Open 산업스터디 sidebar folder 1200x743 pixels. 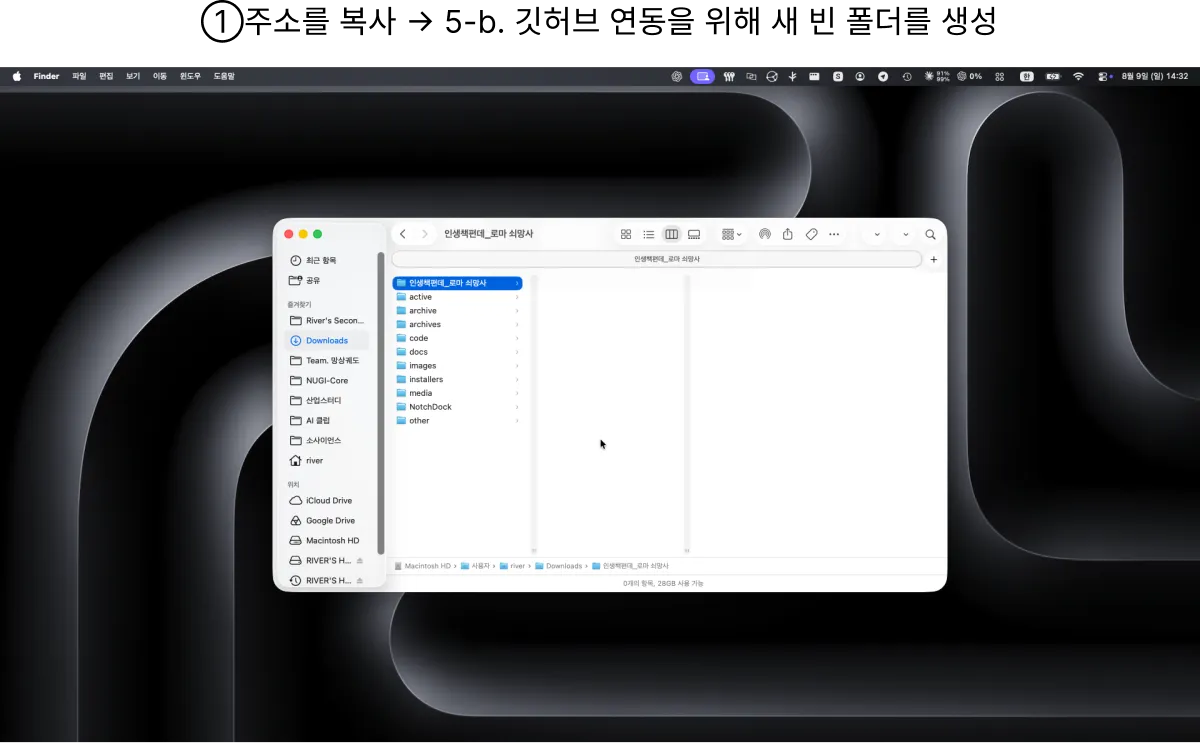click(x=327, y=400)
